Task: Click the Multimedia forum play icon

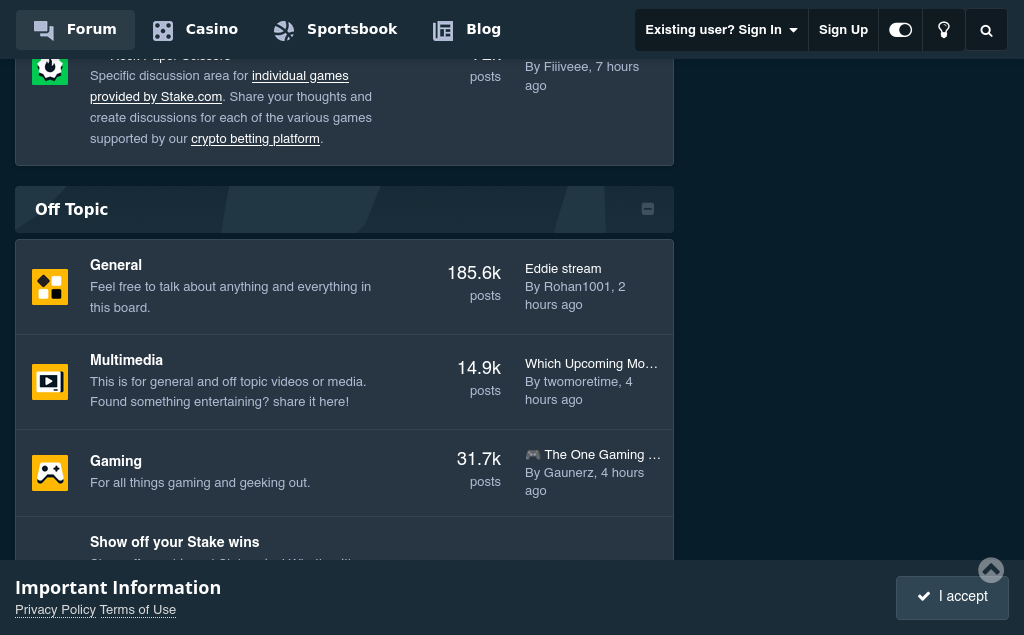Action: (50, 382)
